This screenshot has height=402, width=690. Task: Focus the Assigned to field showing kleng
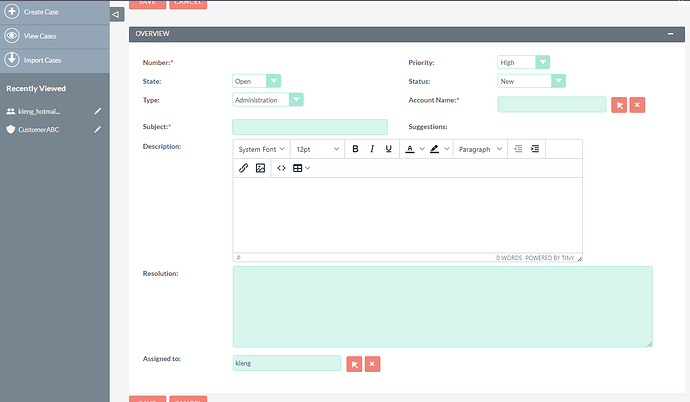[286, 363]
